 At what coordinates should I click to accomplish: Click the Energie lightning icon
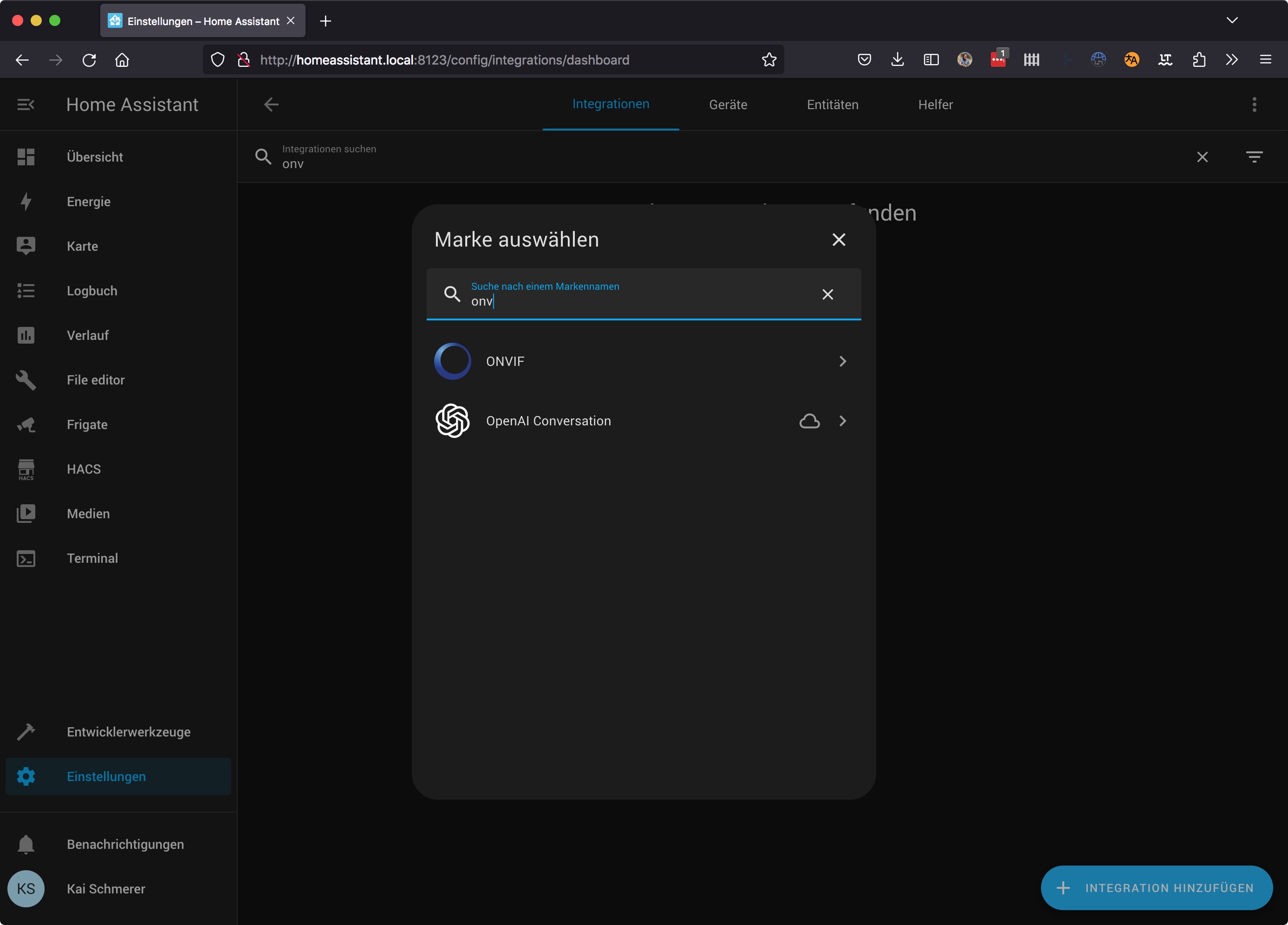26,202
